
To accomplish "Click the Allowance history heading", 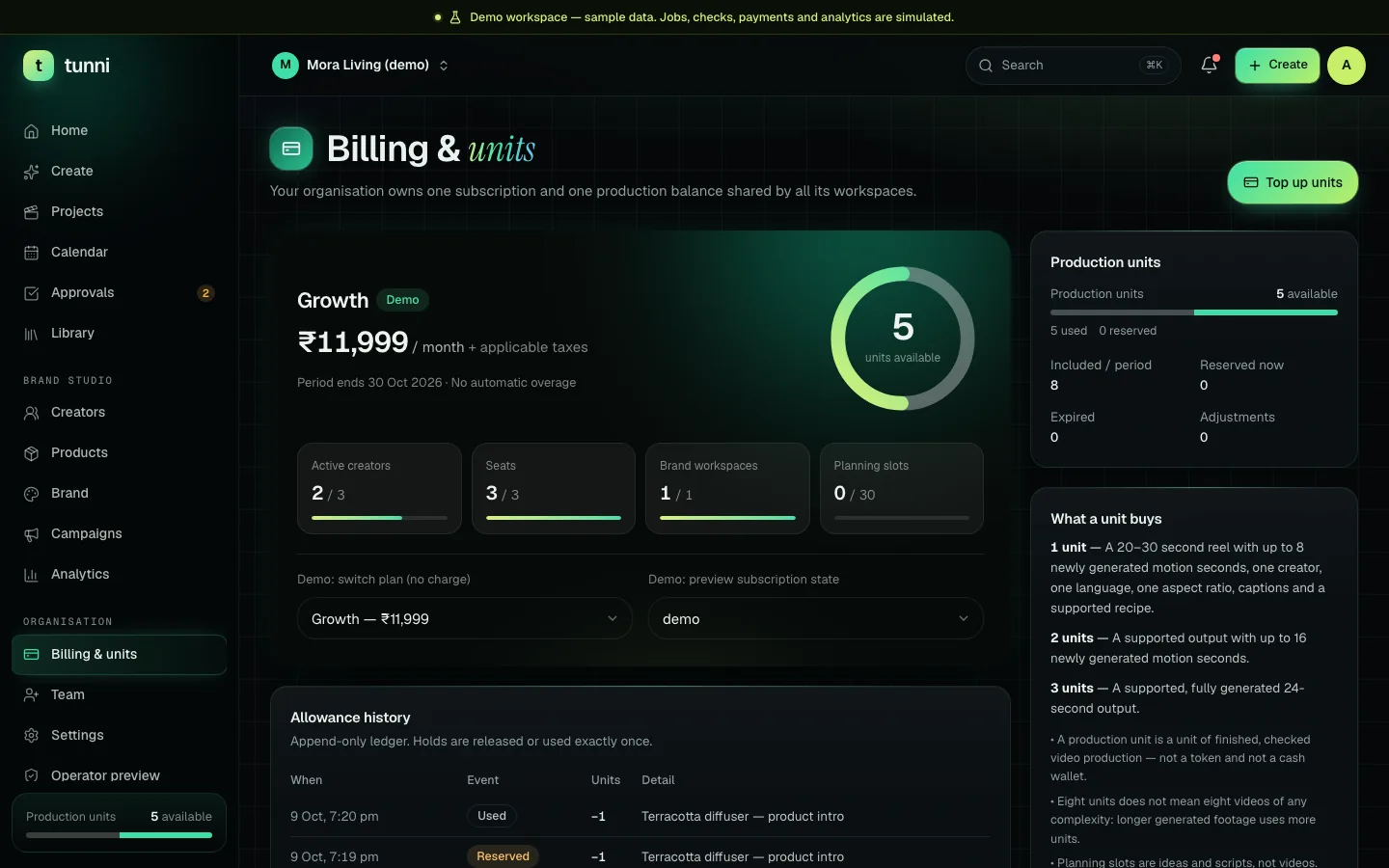I will pos(350,718).
